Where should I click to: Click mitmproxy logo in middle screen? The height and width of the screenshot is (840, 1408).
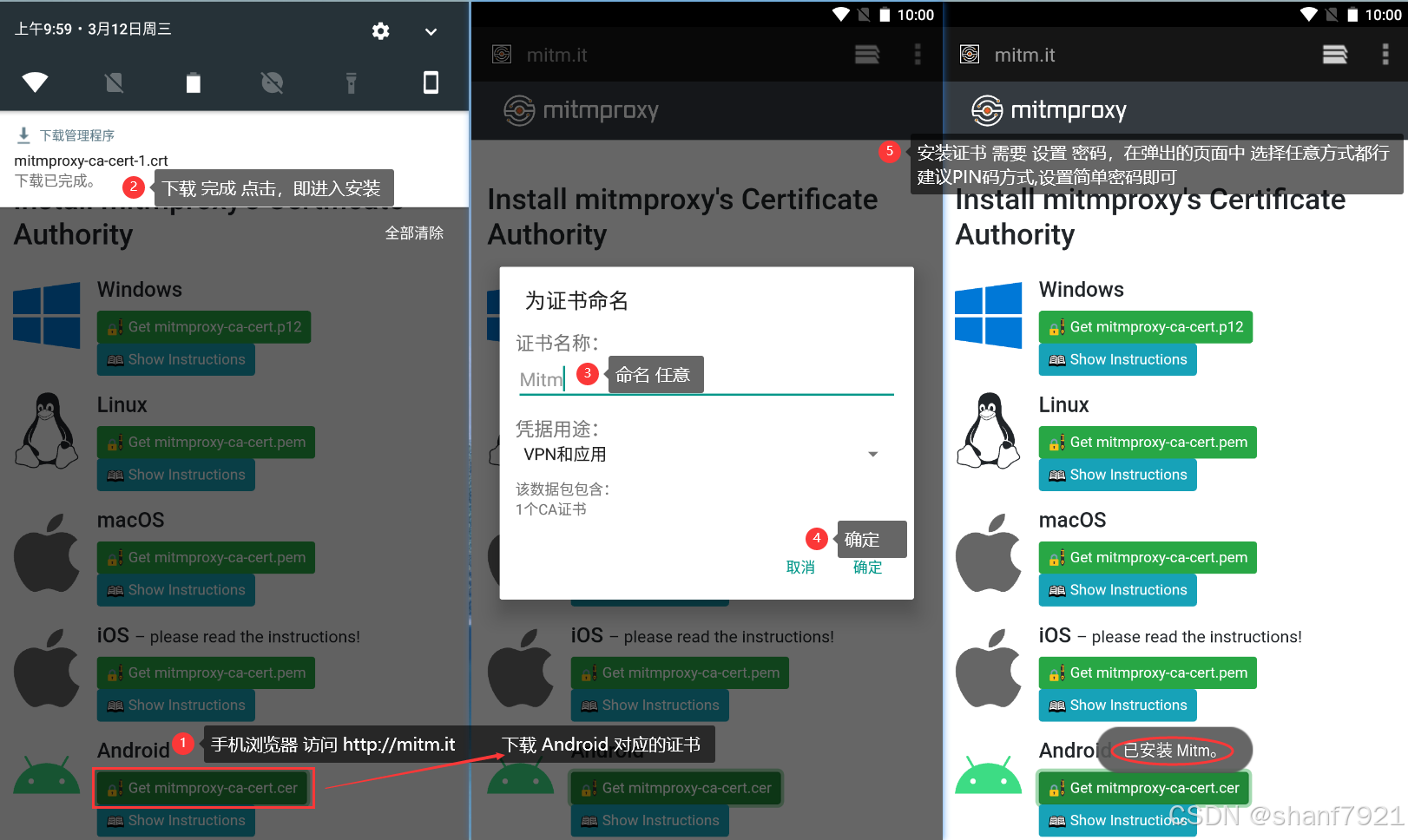pyautogui.click(x=581, y=110)
